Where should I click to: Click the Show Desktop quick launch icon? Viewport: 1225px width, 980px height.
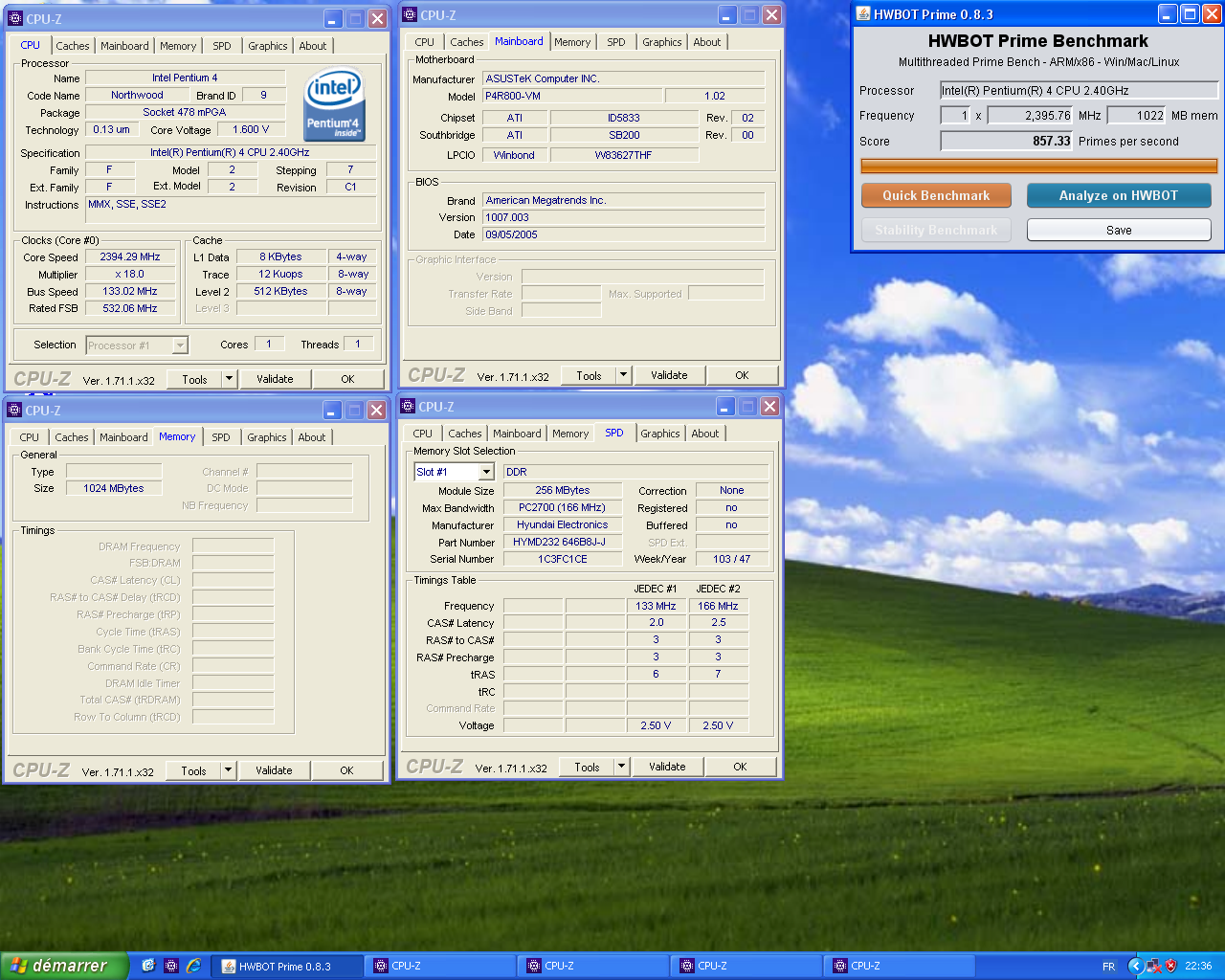[148, 966]
